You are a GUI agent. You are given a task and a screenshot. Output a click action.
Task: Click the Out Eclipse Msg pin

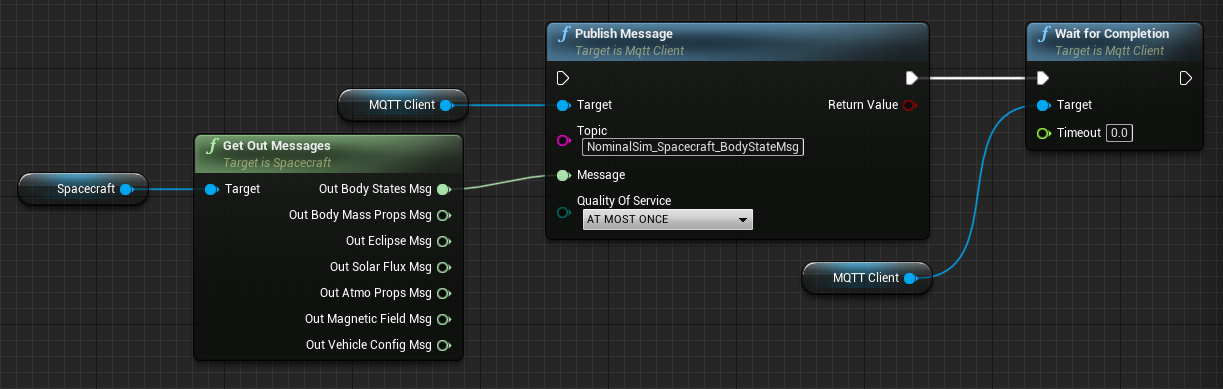443,241
